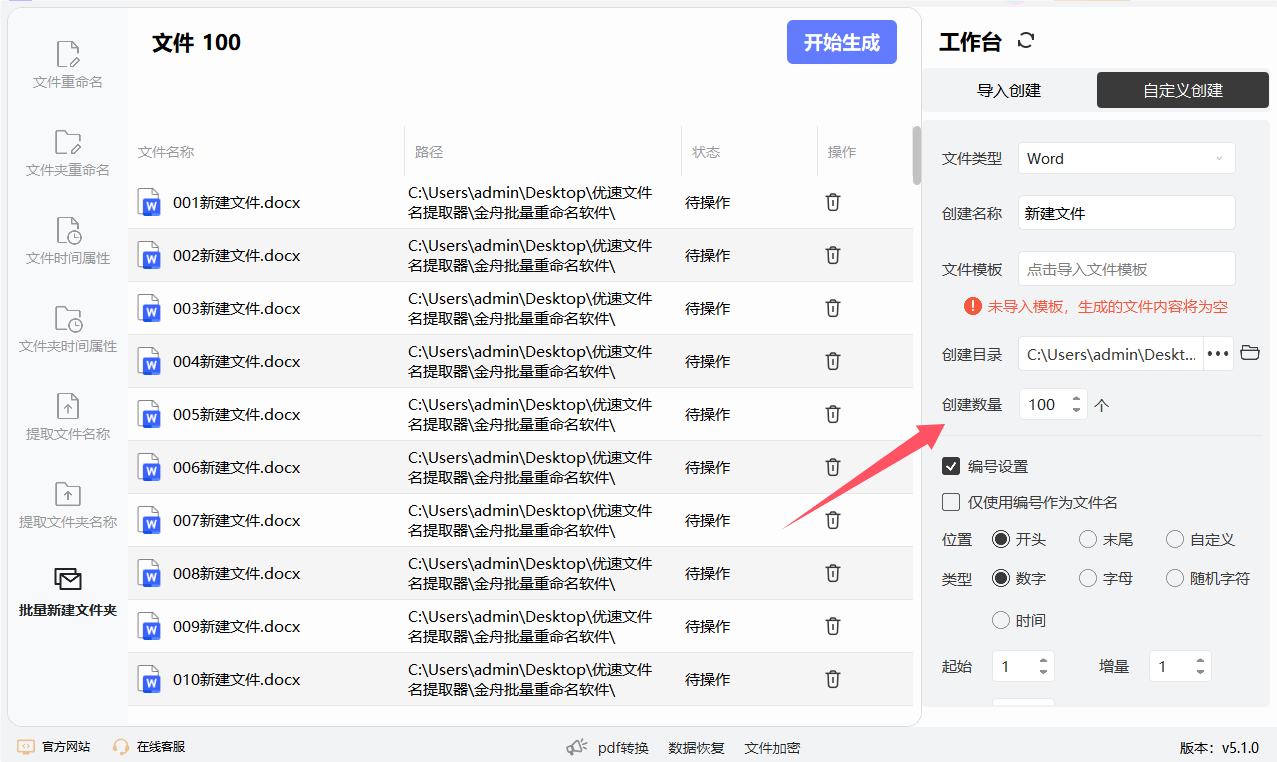Select the 末尾 position radio button
The height and width of the screenshot is (762, 1277).
[x=1088, y=539]
